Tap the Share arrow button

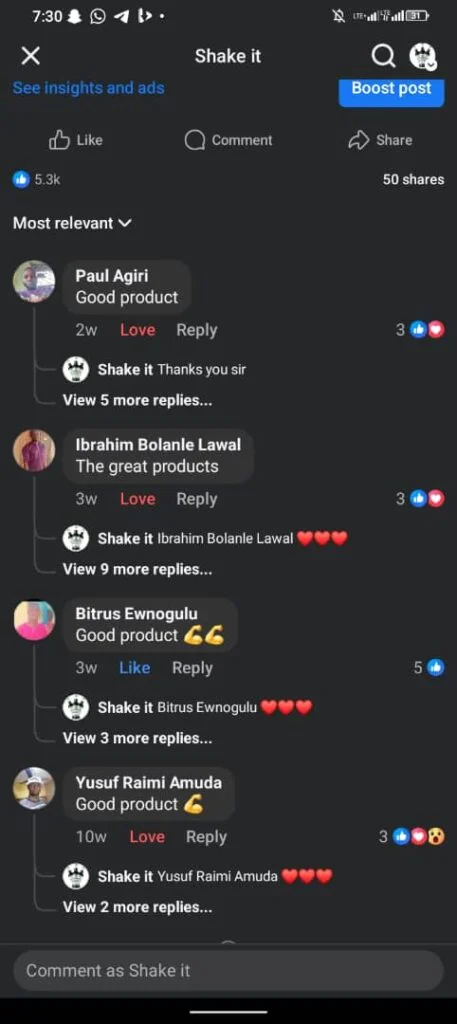click(x=380, y=140)
